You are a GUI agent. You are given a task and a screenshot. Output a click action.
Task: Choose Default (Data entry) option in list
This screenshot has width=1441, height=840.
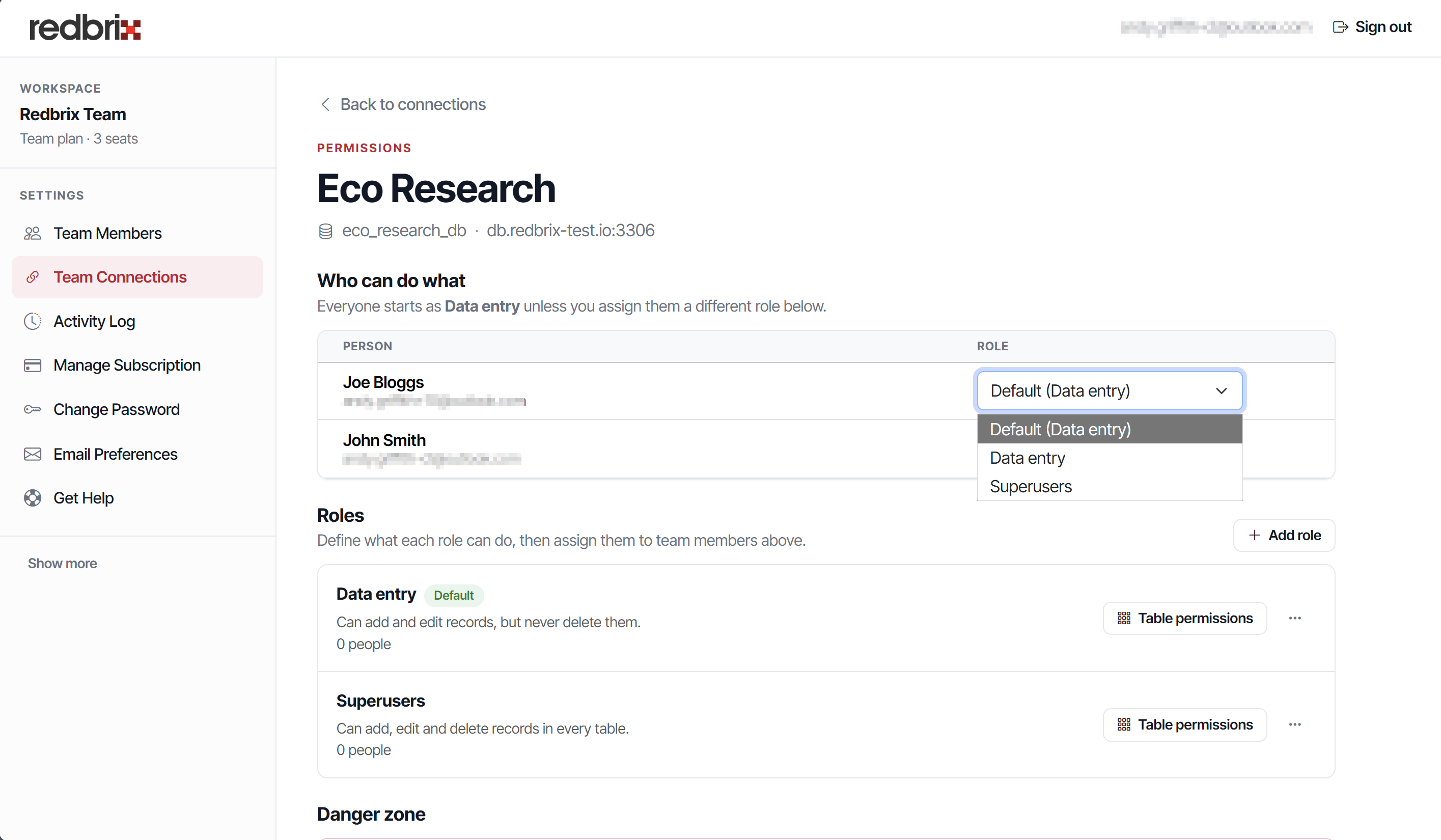pos(1110,429)
